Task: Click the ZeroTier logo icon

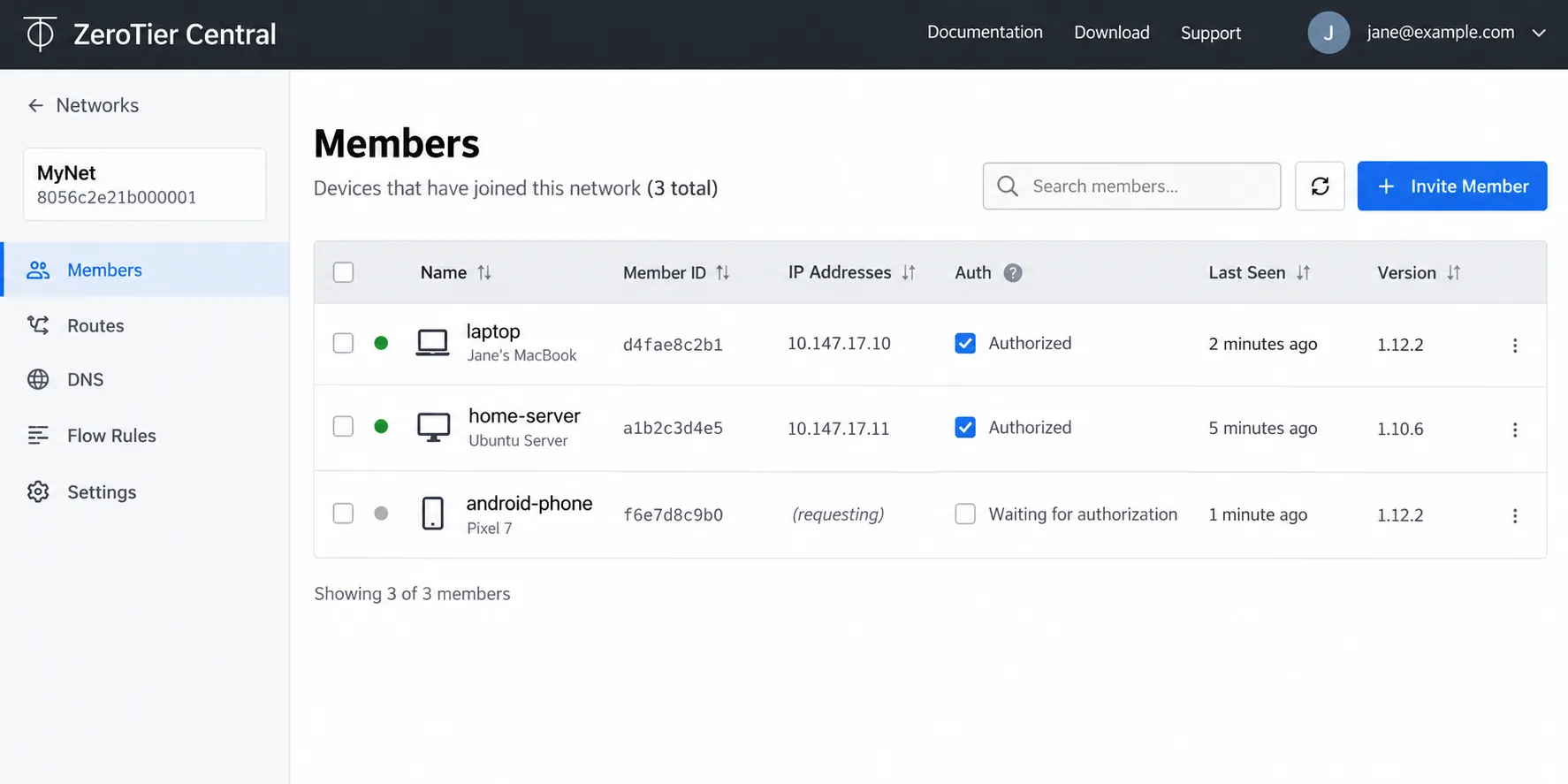Action: tap(40, 34)
